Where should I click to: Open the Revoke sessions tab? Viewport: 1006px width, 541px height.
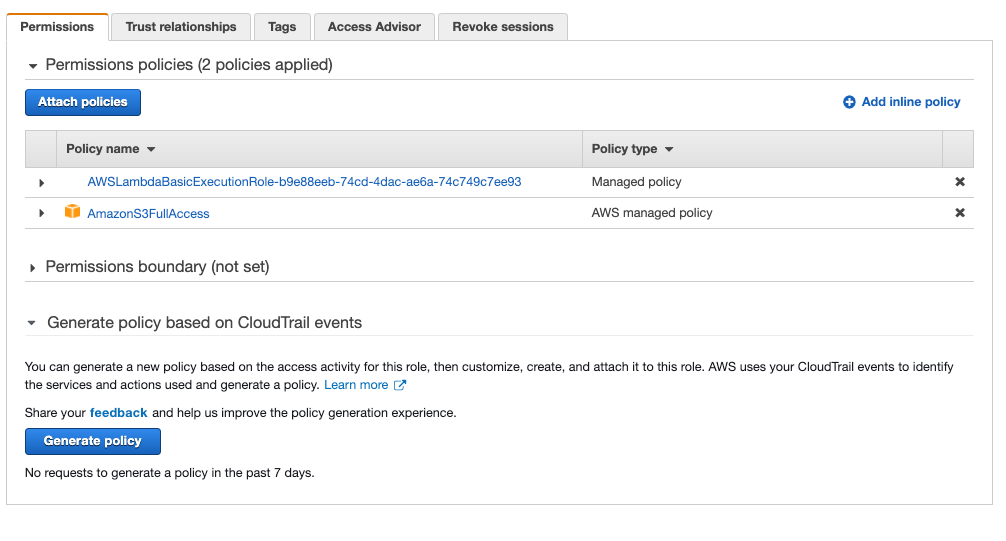(x=502, y=27)
